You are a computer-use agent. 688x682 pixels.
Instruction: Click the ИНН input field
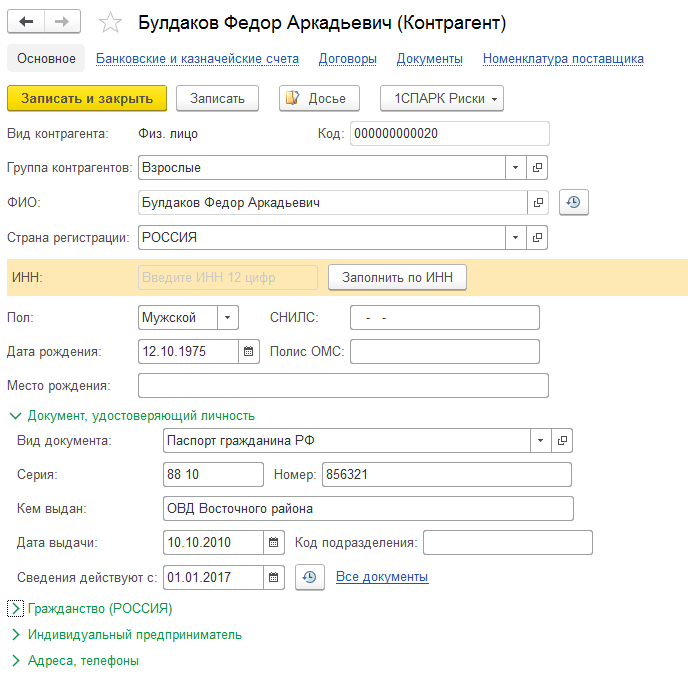tap(228, 277)
